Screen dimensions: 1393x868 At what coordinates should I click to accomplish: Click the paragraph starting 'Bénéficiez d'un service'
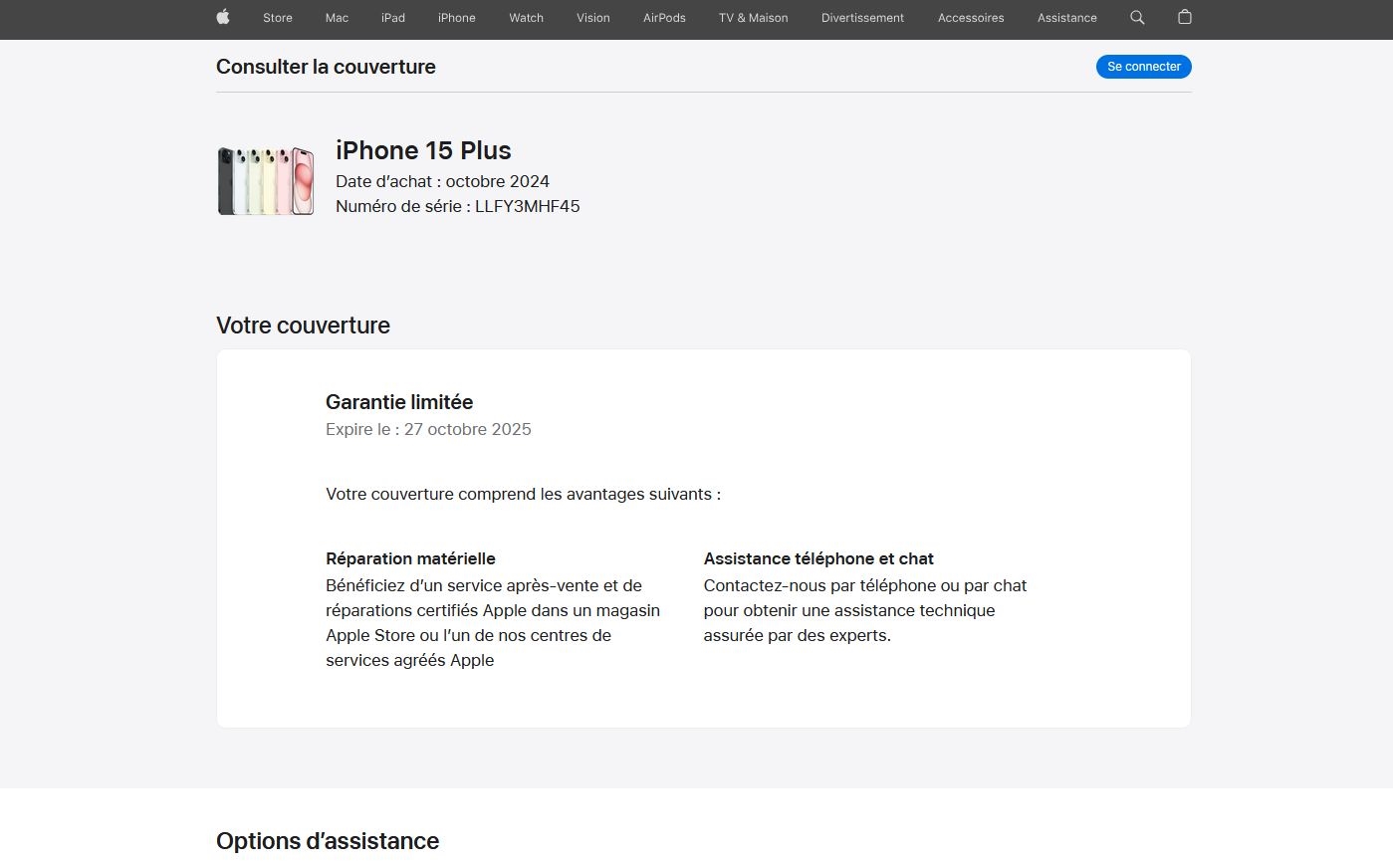[493, 623]
